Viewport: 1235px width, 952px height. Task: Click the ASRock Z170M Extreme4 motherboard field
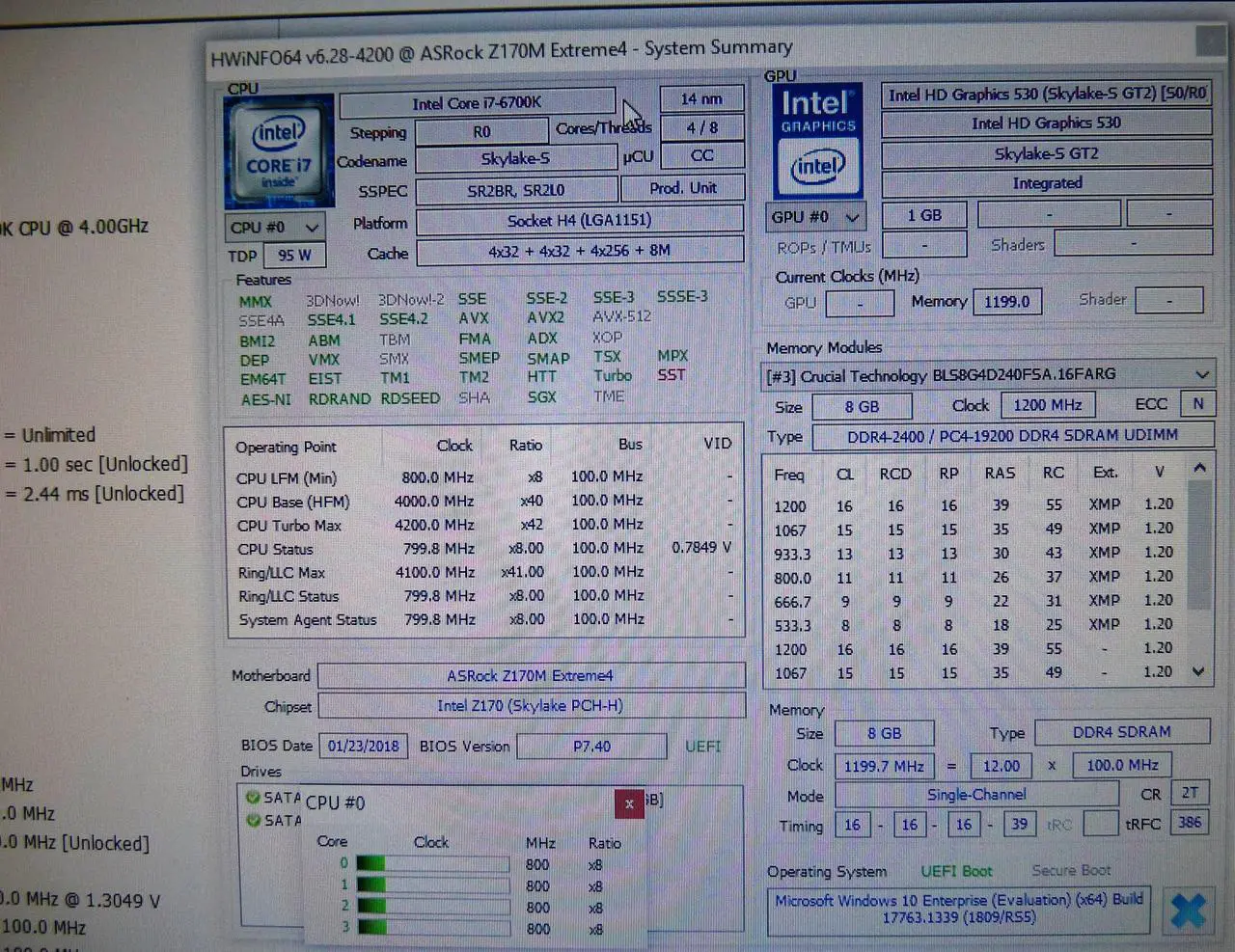pos(531,675)
